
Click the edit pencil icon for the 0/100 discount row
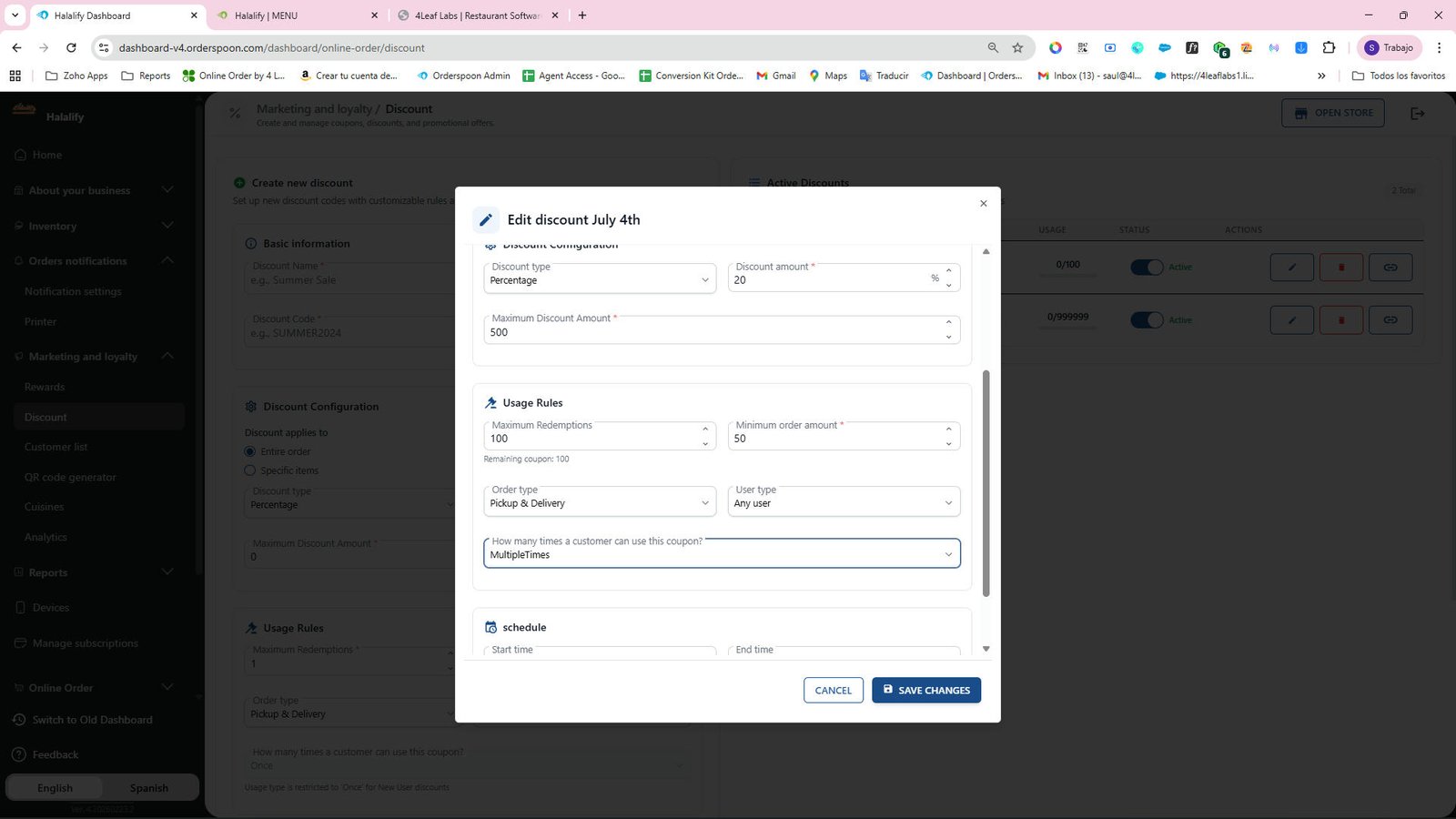pyautogui.click(x=1292, y=268)
